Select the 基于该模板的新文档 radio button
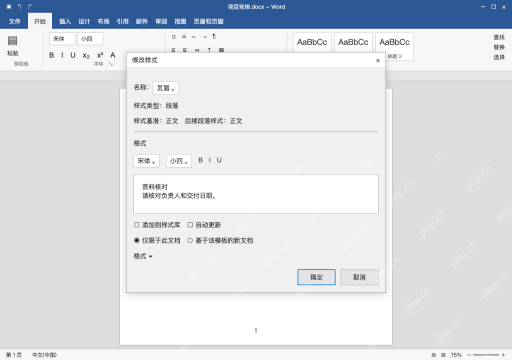The height and width of the screenshot is (360, 512). pos(190,240)
